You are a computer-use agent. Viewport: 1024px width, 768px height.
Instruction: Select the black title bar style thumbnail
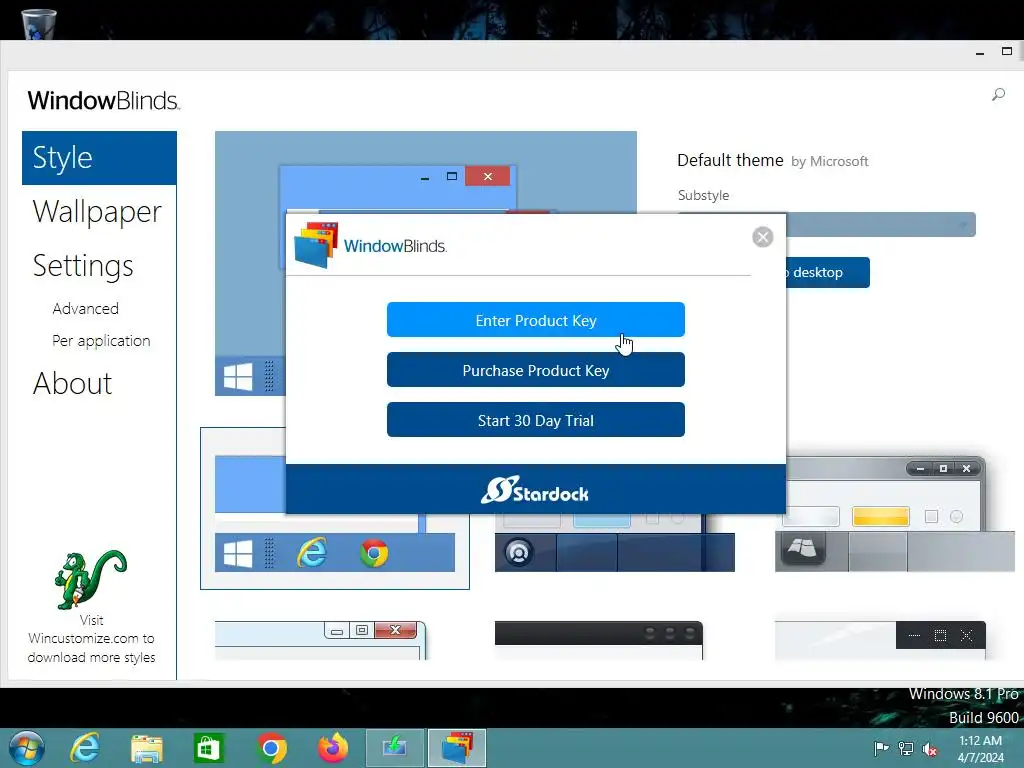click(x=599, y=640)
